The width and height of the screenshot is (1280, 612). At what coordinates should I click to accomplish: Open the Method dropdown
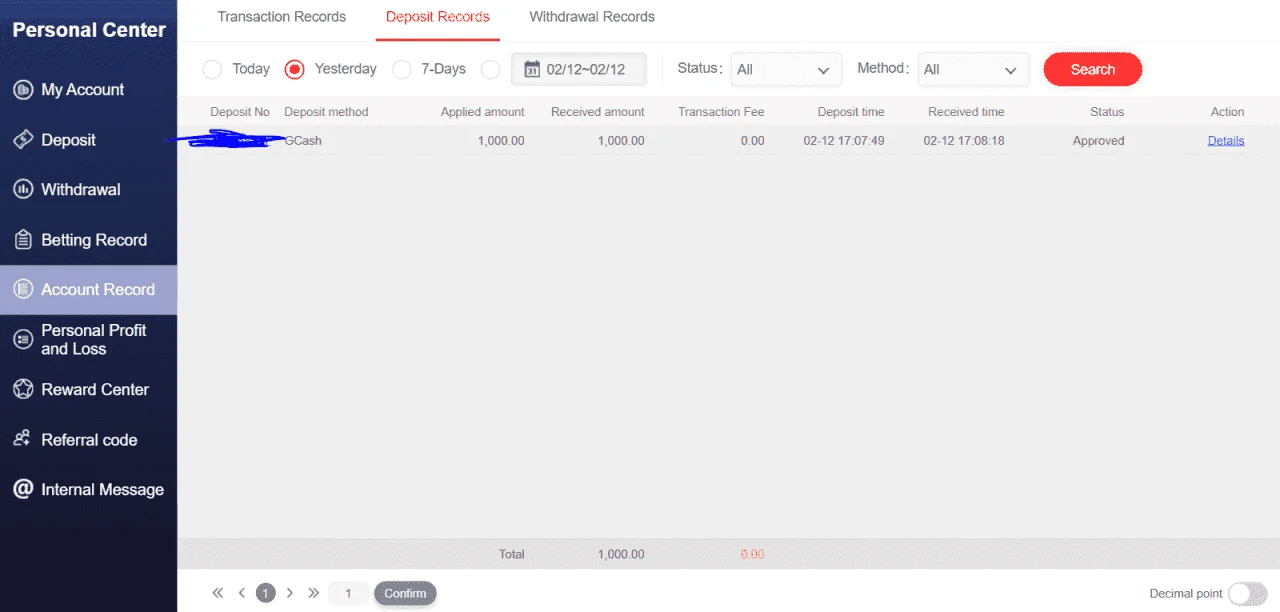[973, 69]
